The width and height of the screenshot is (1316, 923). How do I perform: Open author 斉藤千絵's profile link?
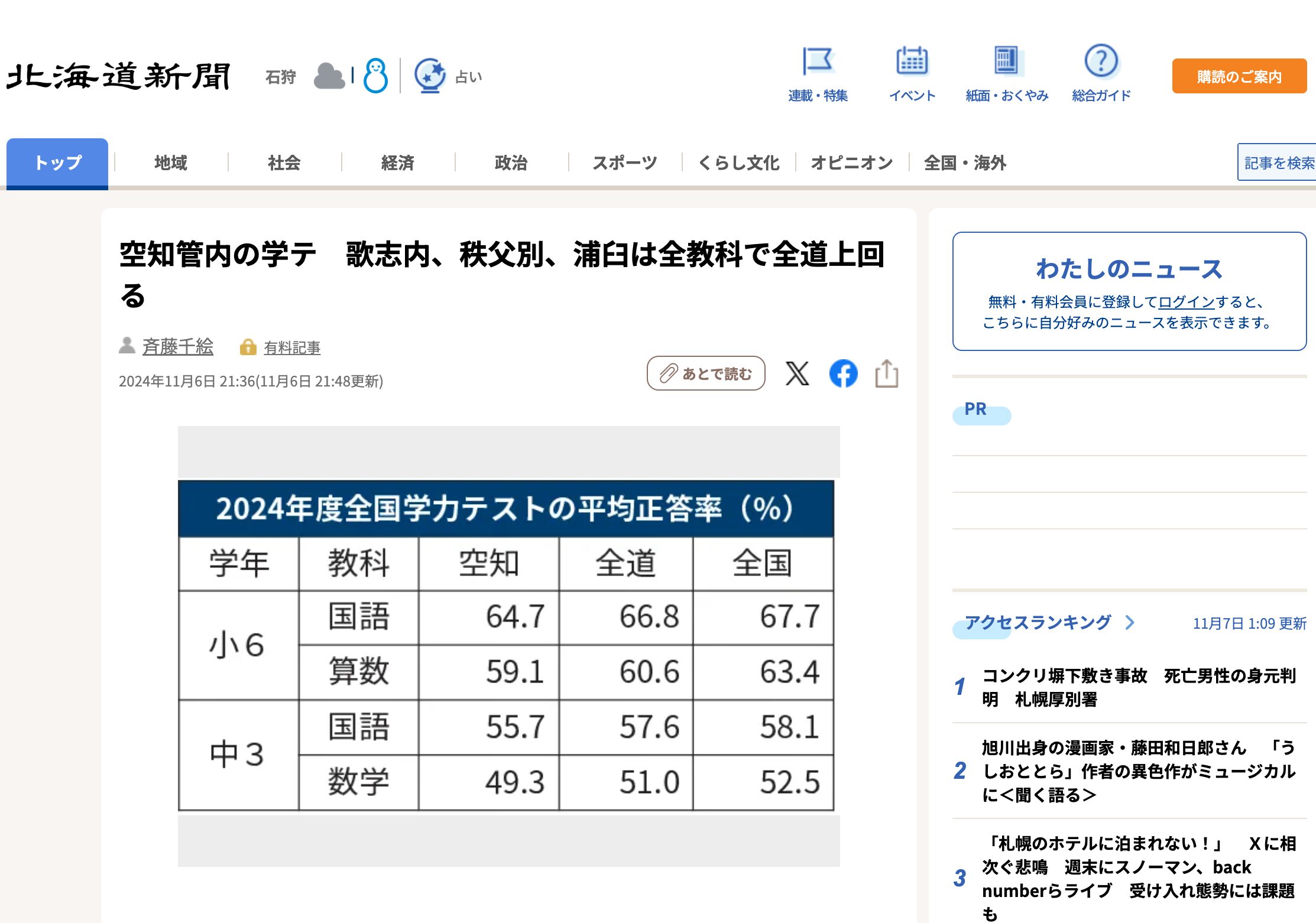(177, 347)
